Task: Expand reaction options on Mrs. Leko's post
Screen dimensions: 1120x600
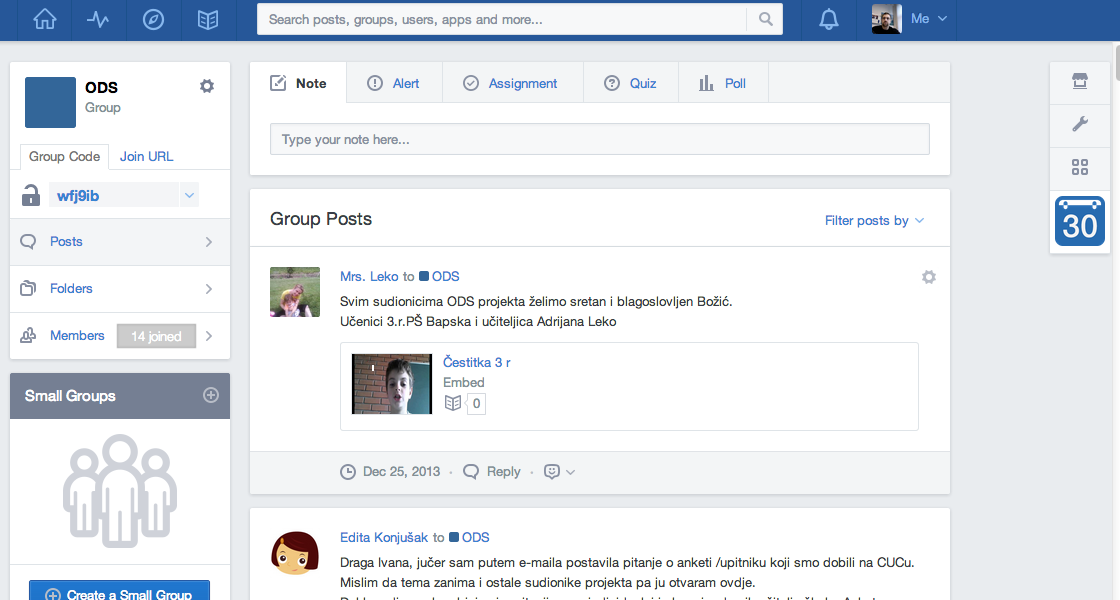Action: 560,472
